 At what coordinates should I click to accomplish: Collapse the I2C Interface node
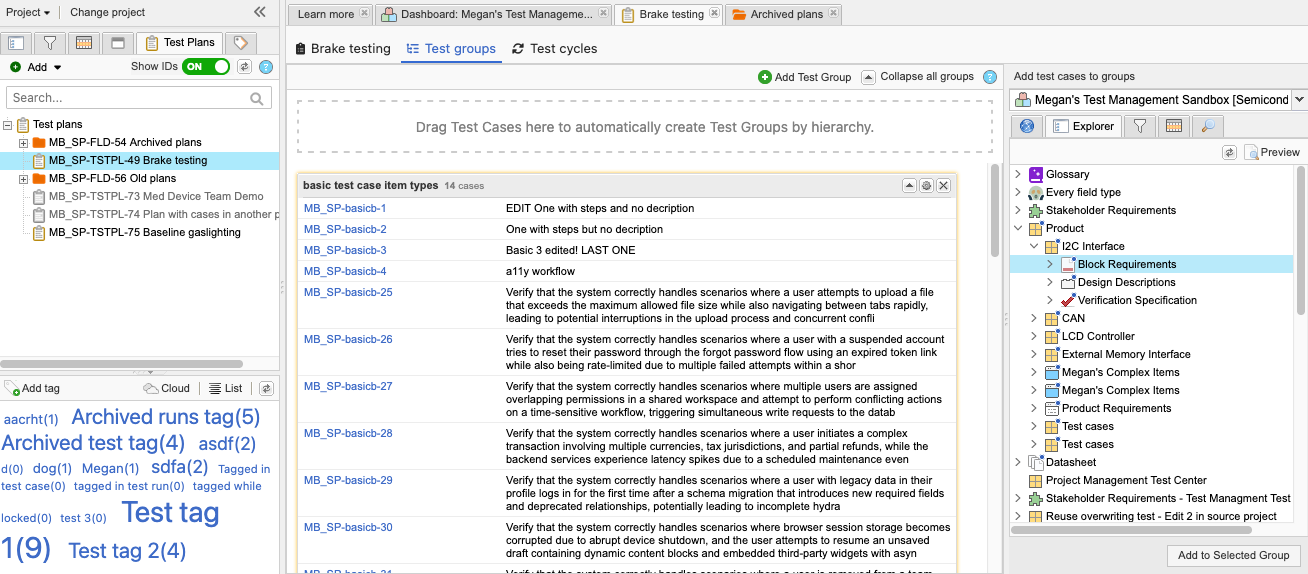[1034, 246]
